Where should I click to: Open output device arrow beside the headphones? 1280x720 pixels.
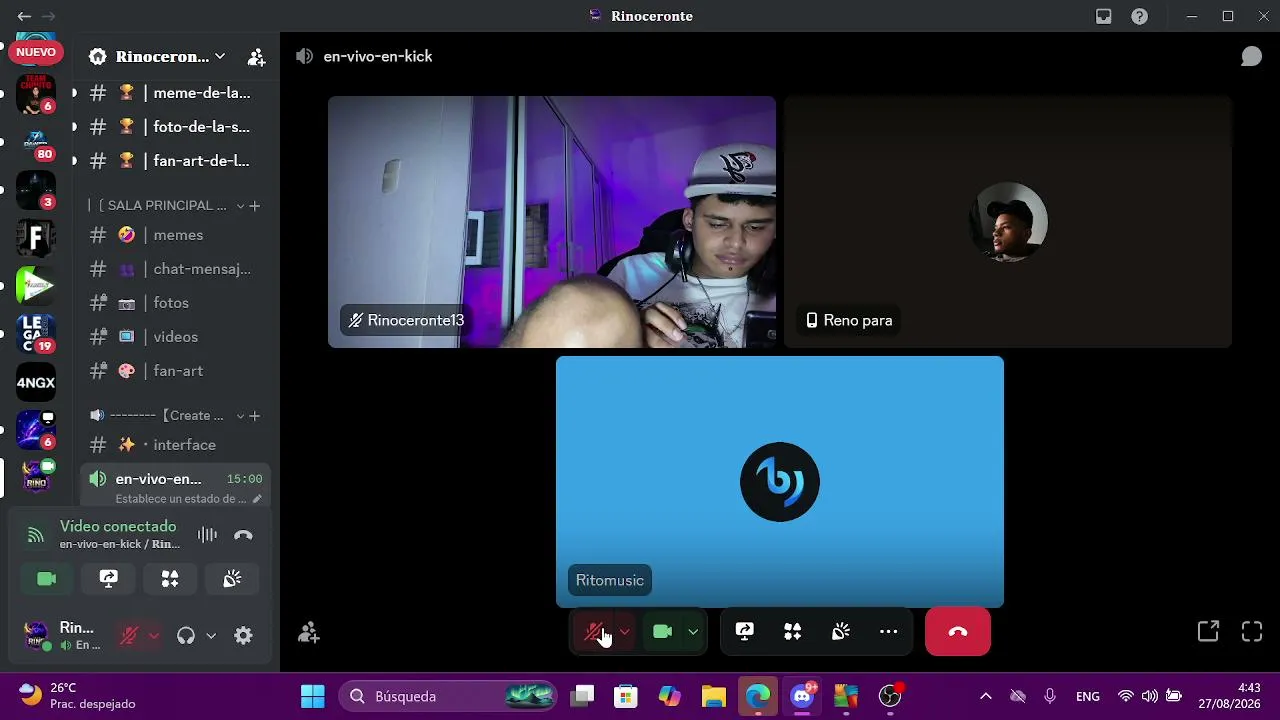pos(211,636)
